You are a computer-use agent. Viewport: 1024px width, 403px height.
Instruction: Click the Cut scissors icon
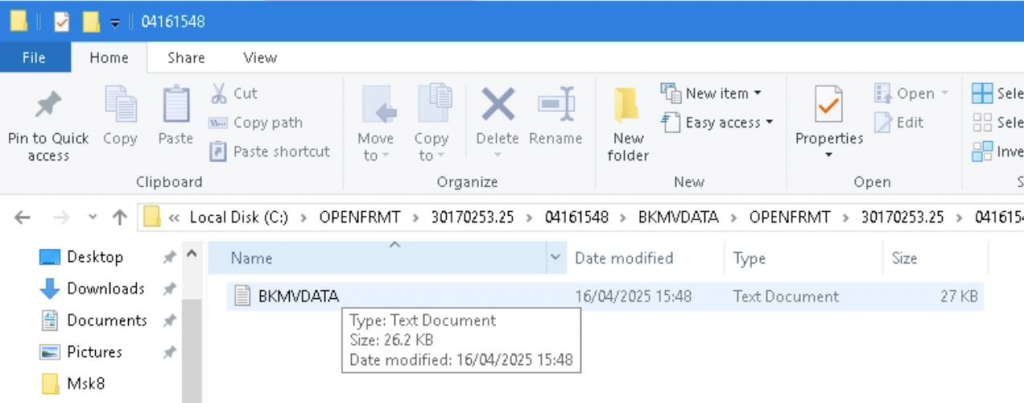[x=218, y=94]
